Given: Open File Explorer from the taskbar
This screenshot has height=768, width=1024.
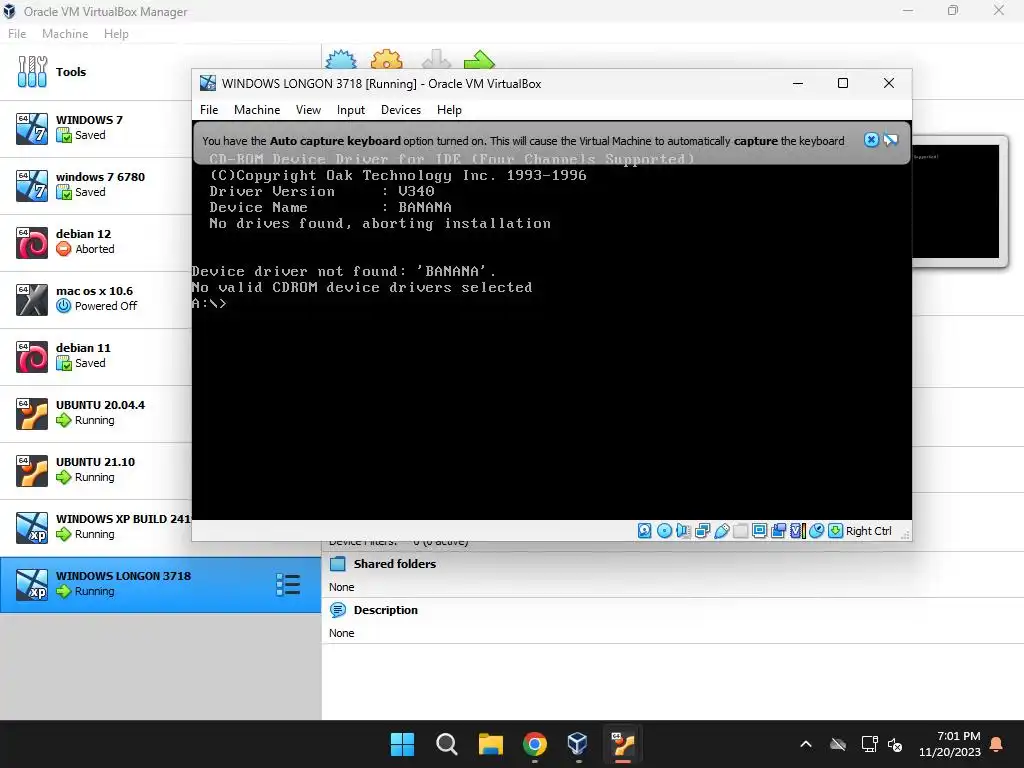Looking at the screenshot, I should click(x=490, y=744).
